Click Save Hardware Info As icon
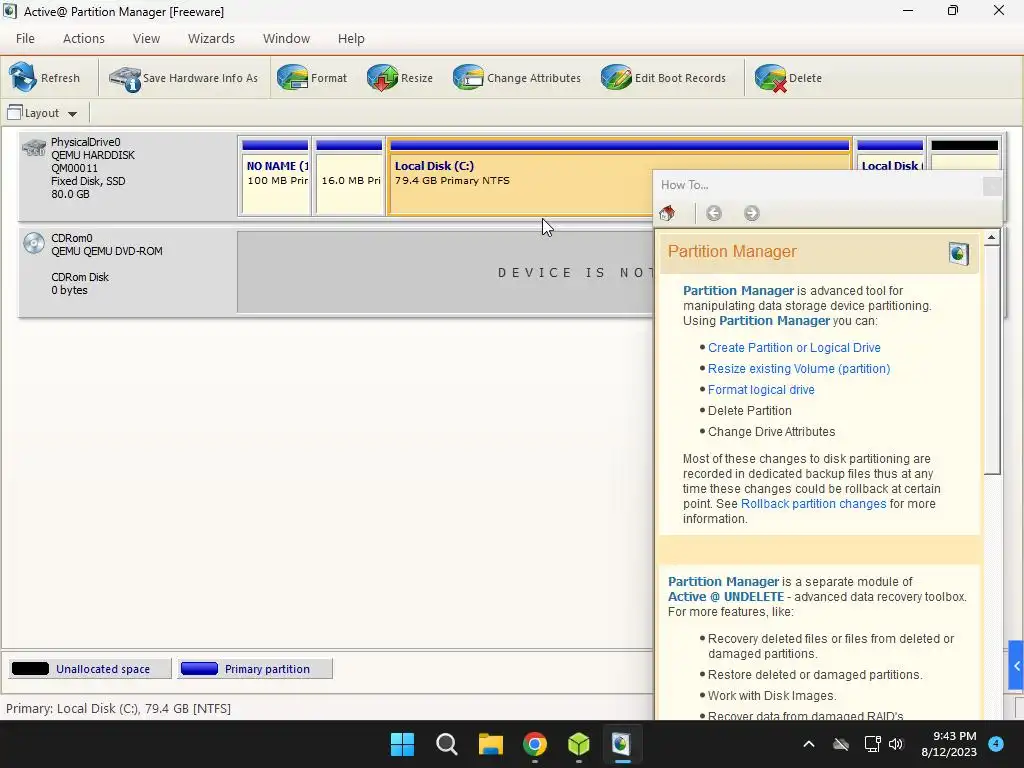 pyautogui.click(x=125, y=78)
